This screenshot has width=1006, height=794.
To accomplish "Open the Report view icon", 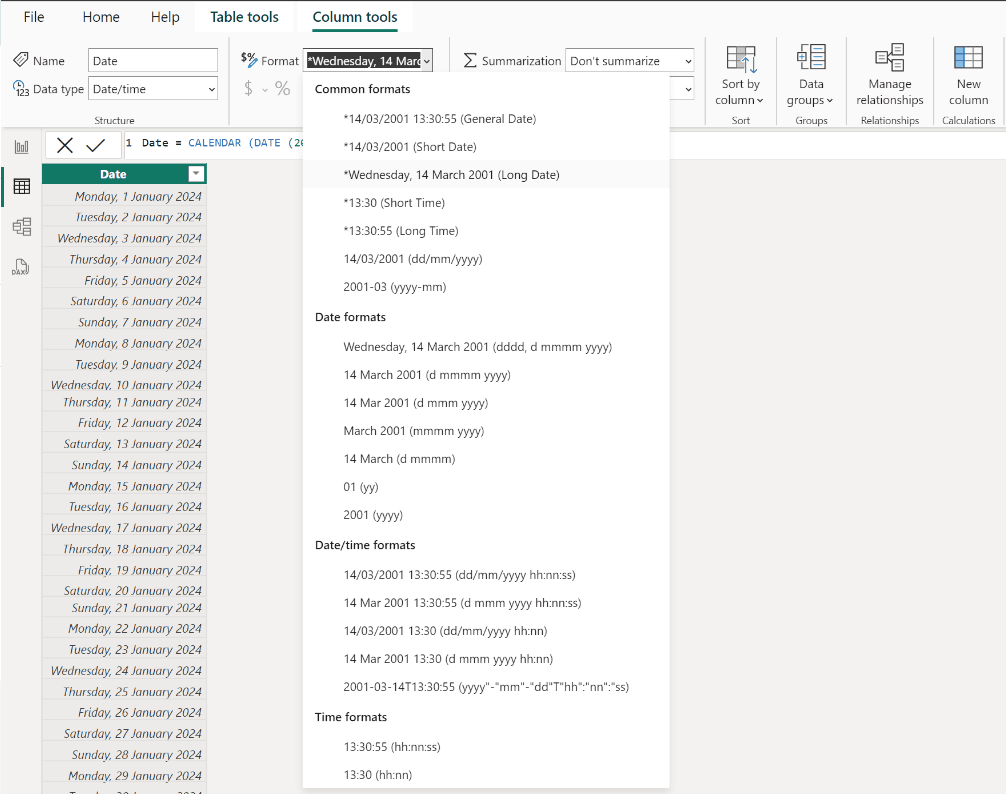I will point(22,147).
